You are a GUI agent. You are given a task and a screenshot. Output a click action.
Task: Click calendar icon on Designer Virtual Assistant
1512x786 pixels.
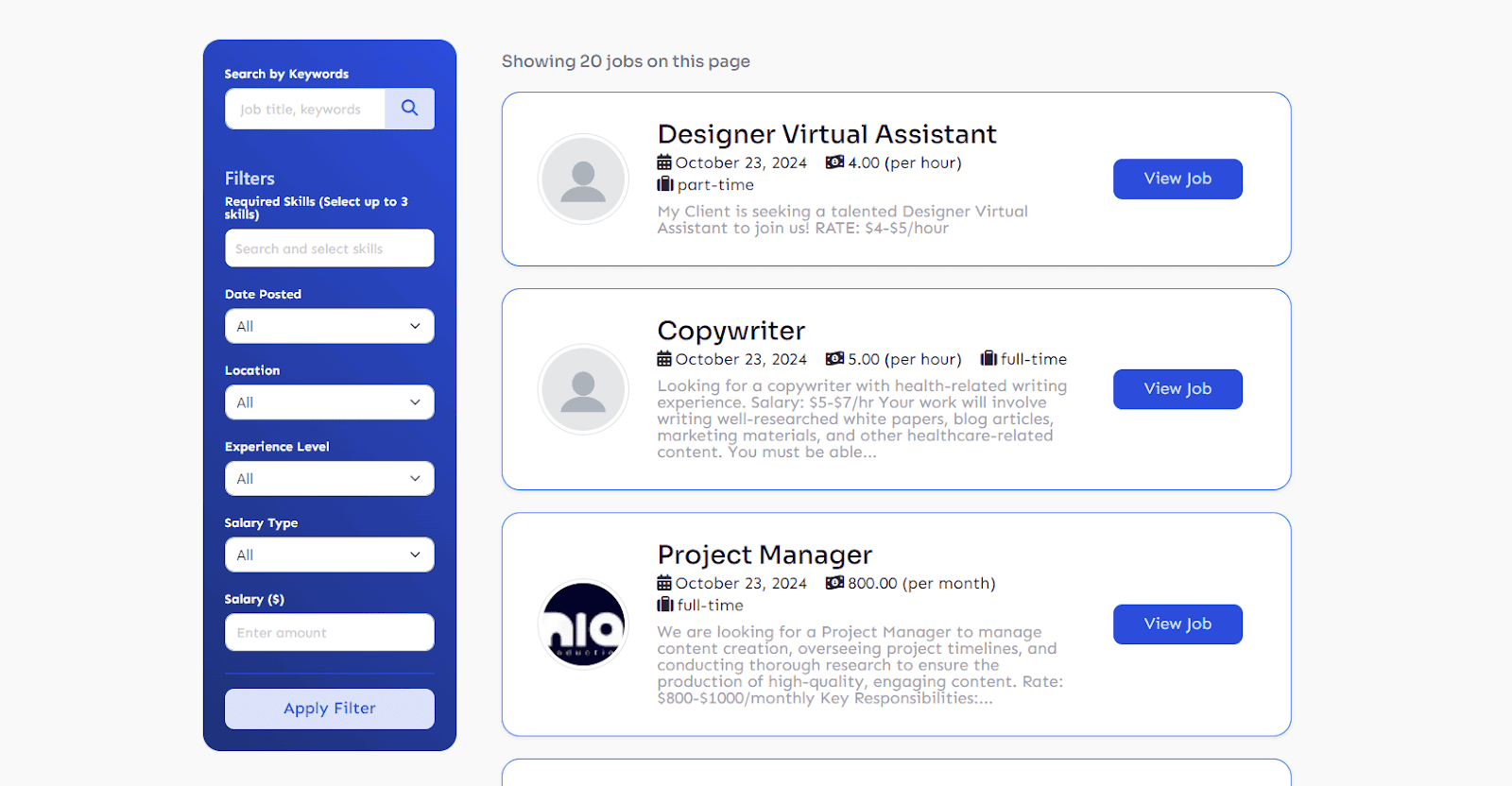(x=664, y=162)
